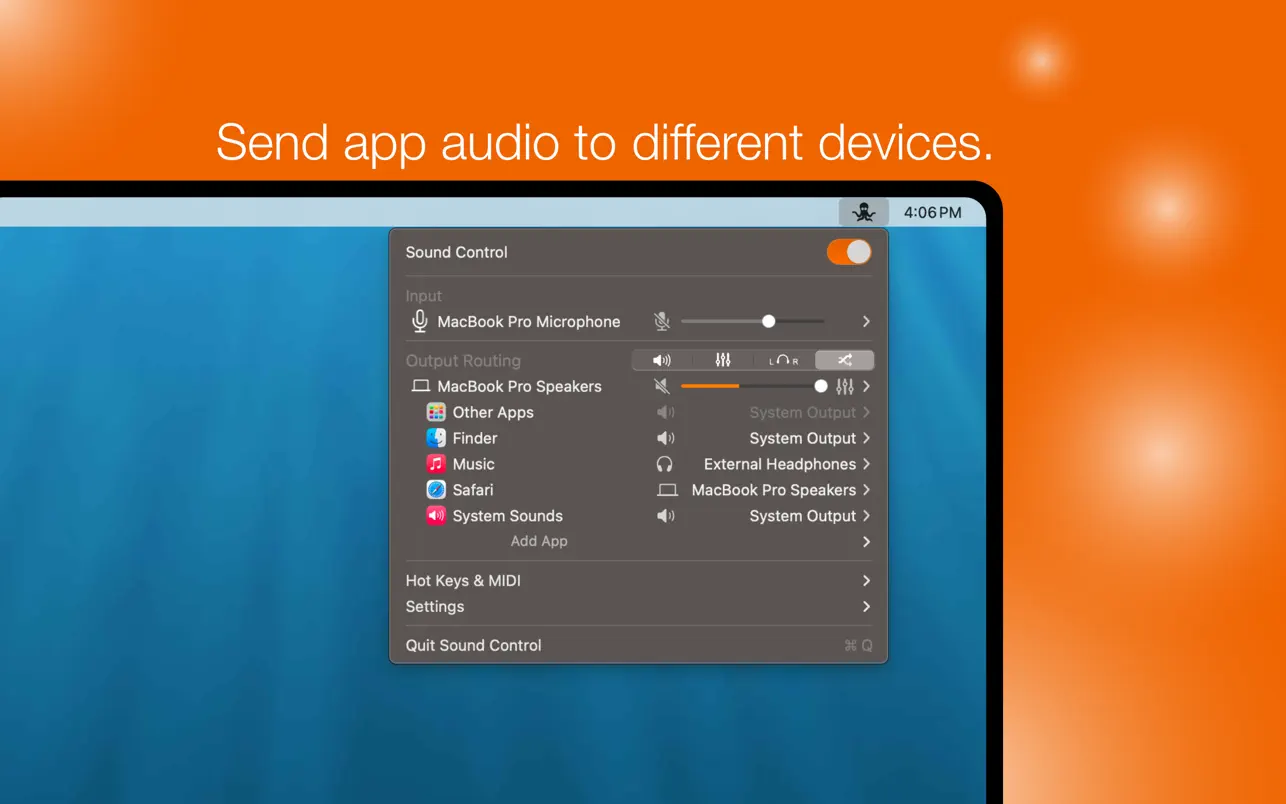Click the laptop icon beside MacBook Pro Speakers
The height and width of the screenshot is (804, 1286).
tap(421, 386)
